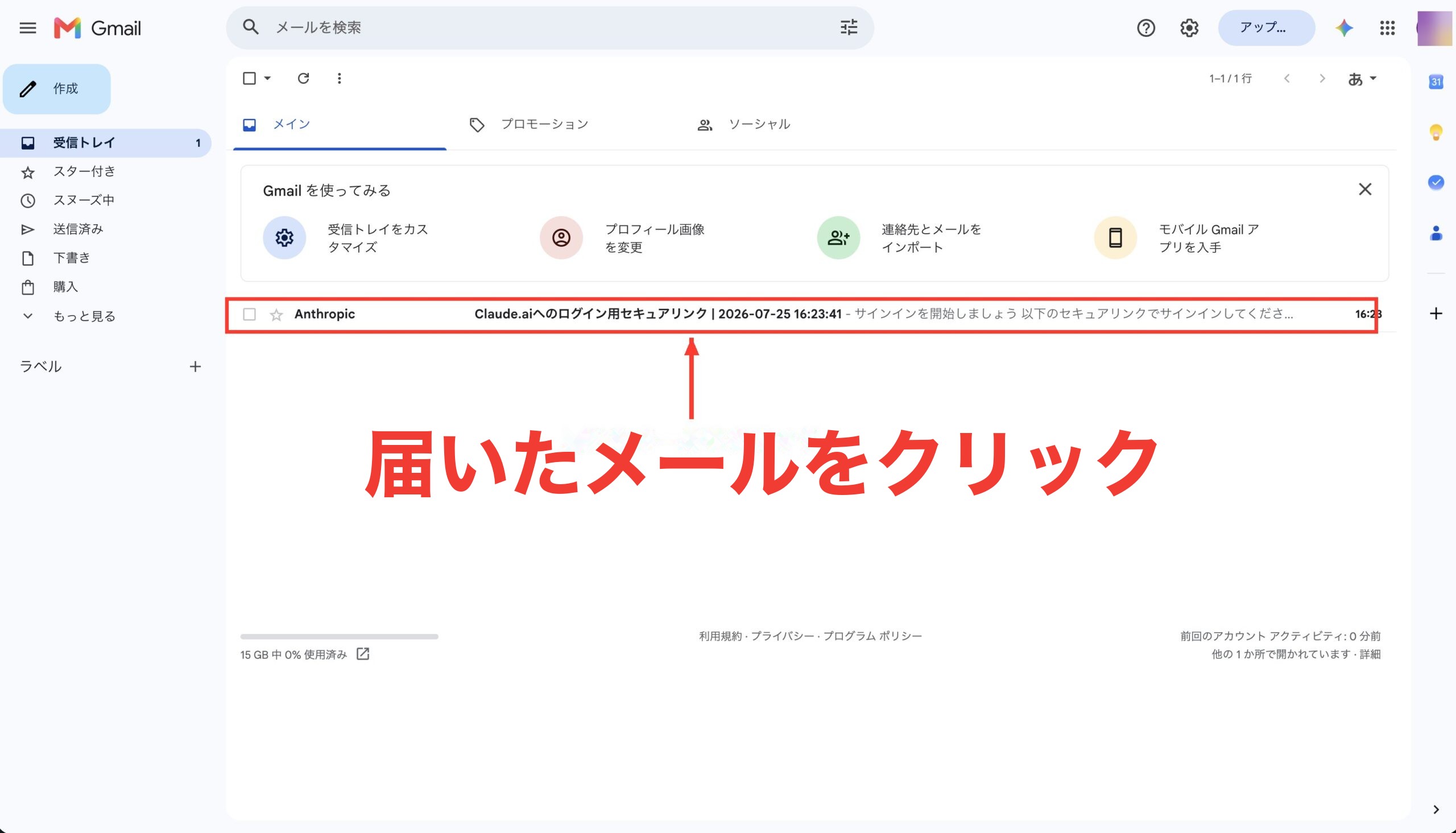The width and height of the screenshot is (1456, 833).
Task: Go to the previous page of mail
Action: point(1287,79)
